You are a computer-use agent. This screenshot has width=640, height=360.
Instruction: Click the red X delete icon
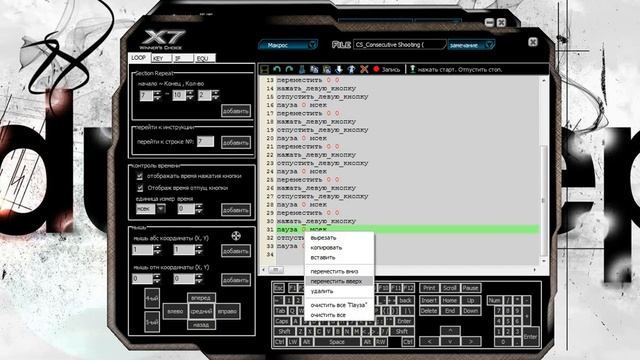(x=364, y=69)
